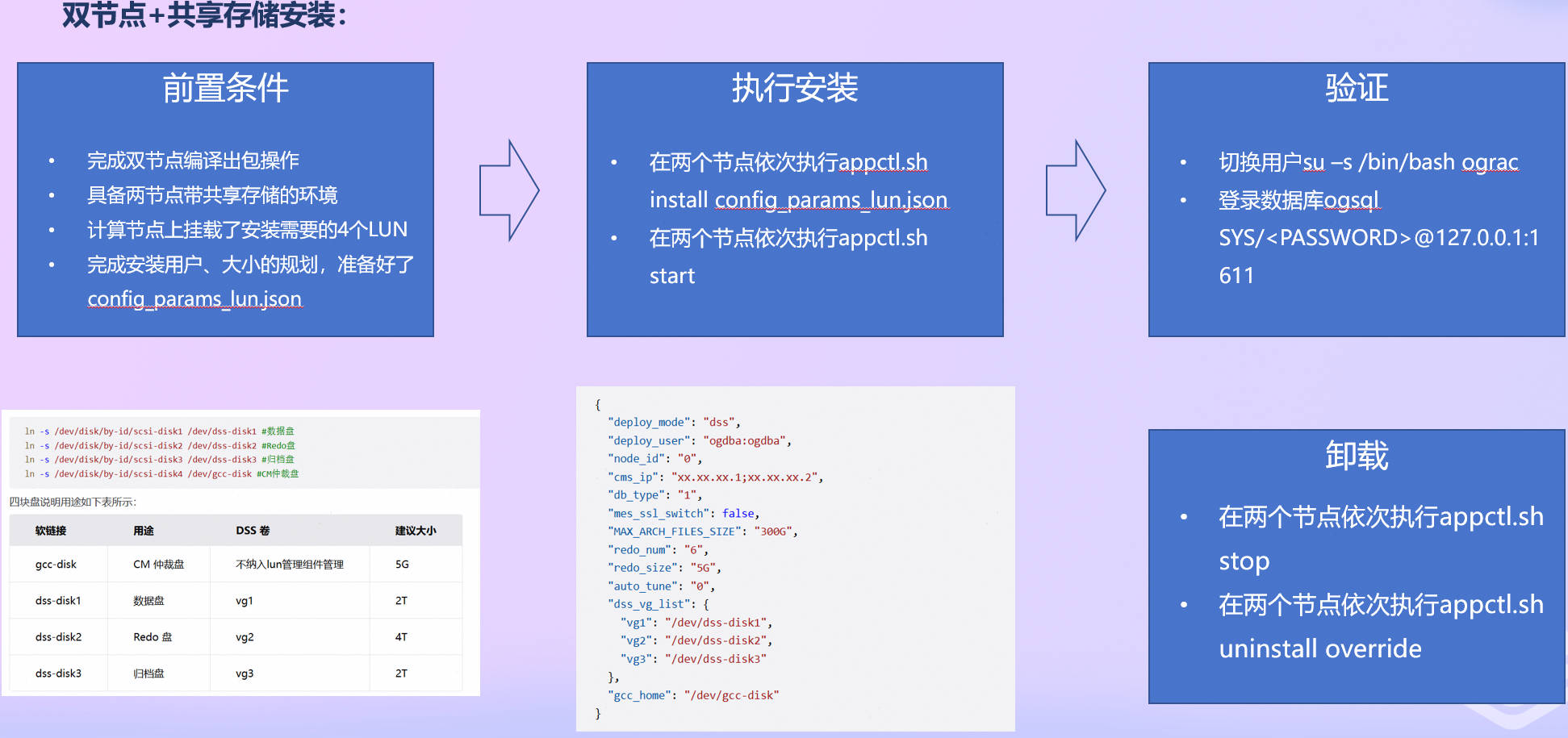Click the vg3 cell of dss-disk3
This screenshot has width=1568, height=738.
(244, 672)
